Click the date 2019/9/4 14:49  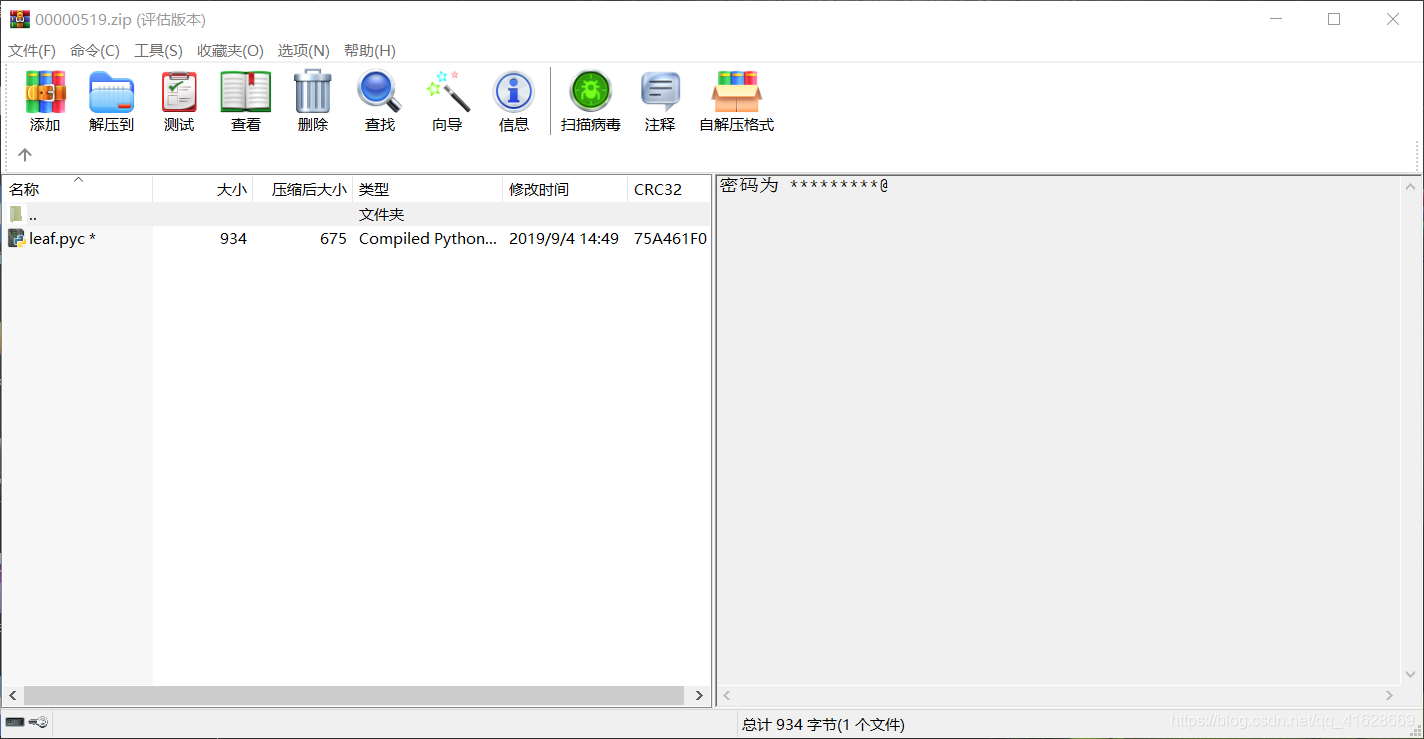coord(564,238)
